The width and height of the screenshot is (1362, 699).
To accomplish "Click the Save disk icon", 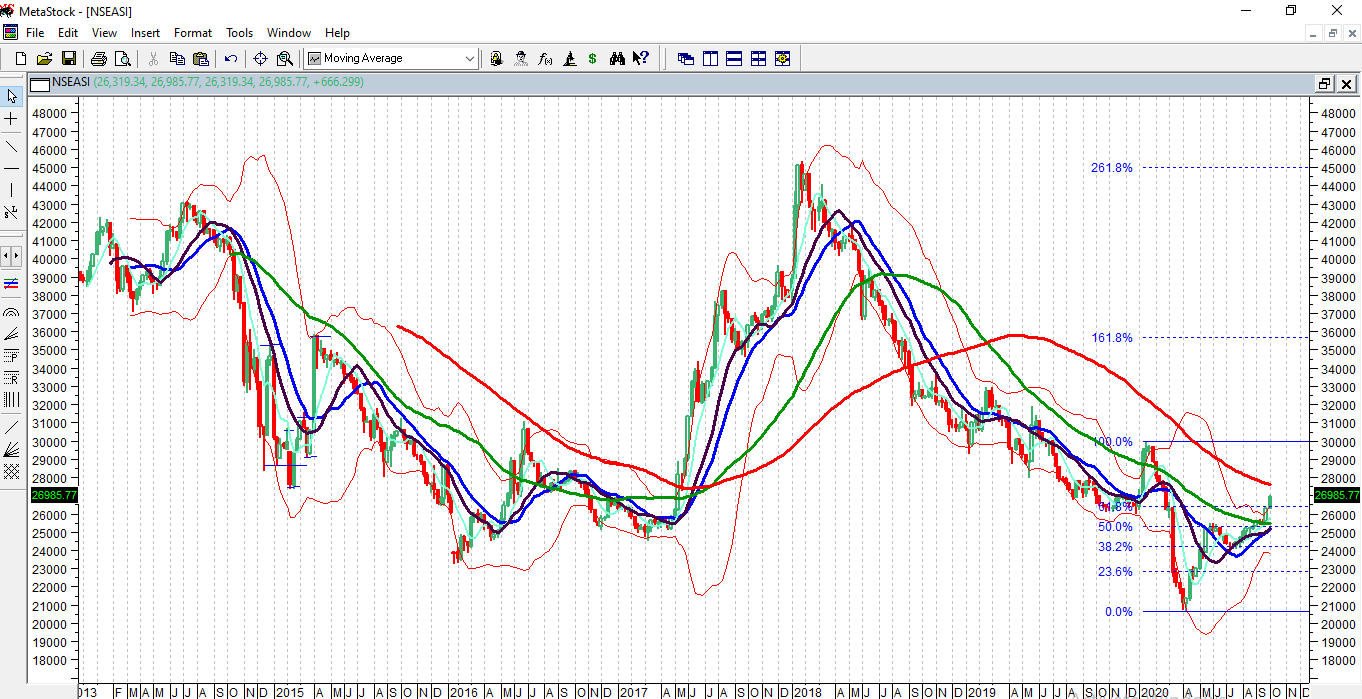I will pyautogui.click(x=68, y=59).
